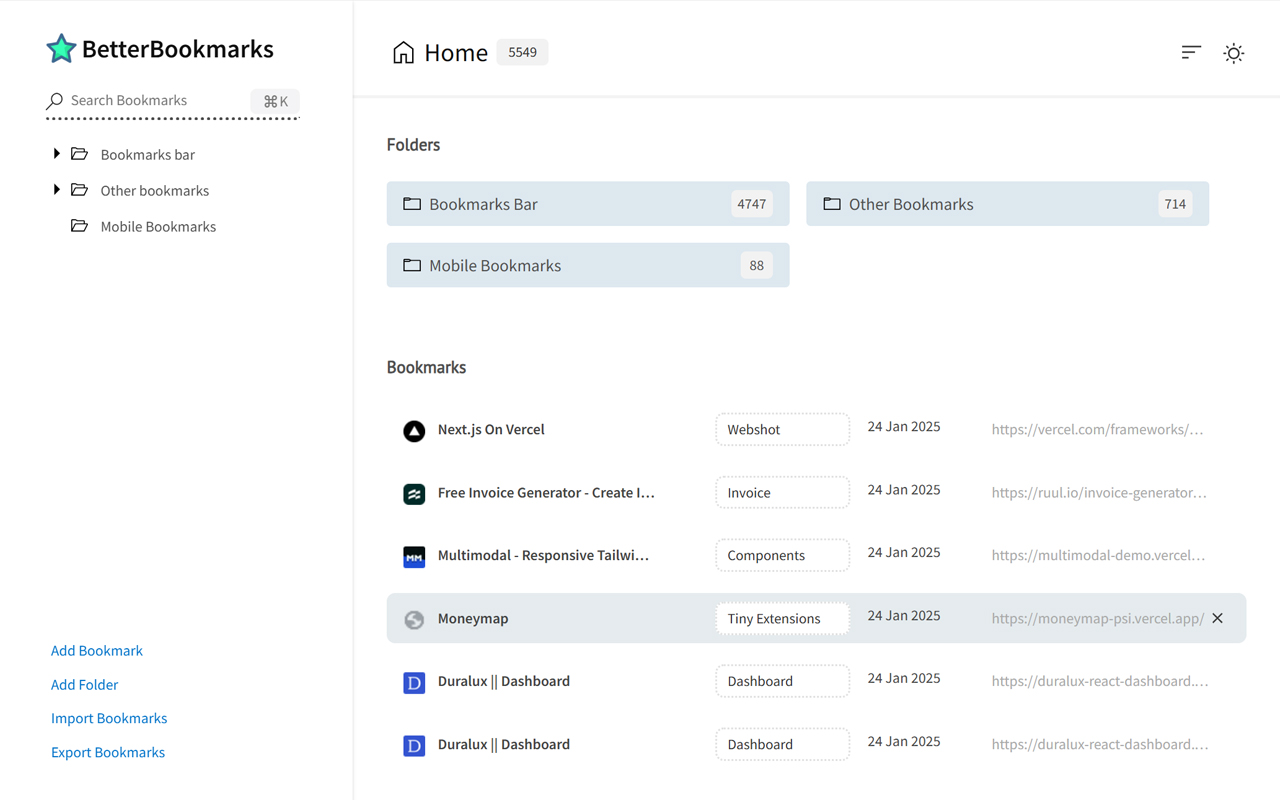Click the Other bookmarks folder icon in sidebar

click(x=80, y=190)
